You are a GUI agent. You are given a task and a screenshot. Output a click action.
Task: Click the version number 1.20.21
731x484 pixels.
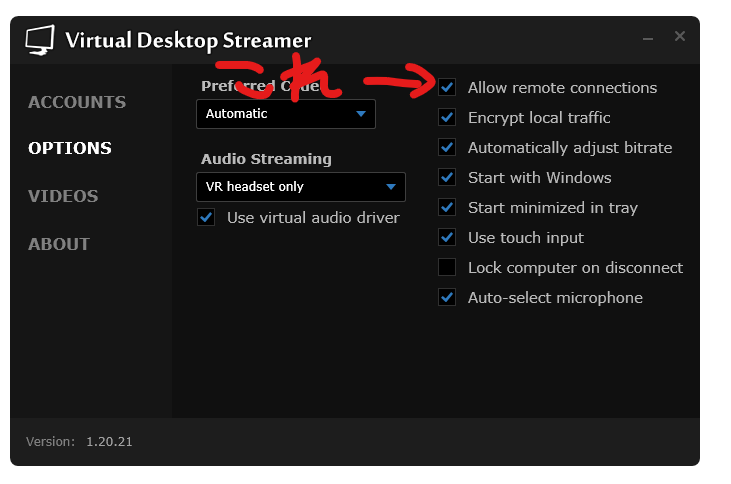point(110,442)
